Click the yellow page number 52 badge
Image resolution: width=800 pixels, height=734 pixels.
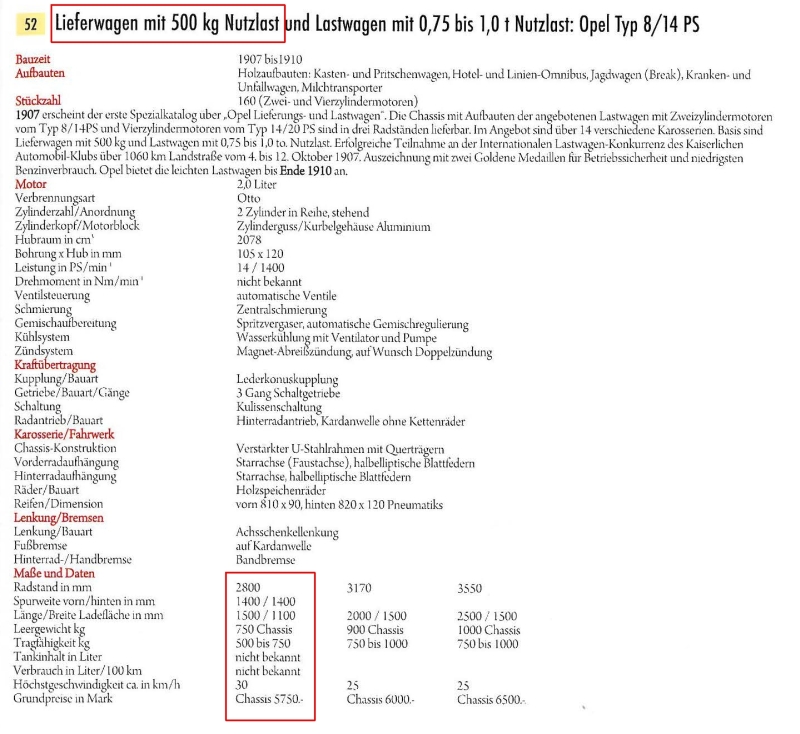point(29,22)
